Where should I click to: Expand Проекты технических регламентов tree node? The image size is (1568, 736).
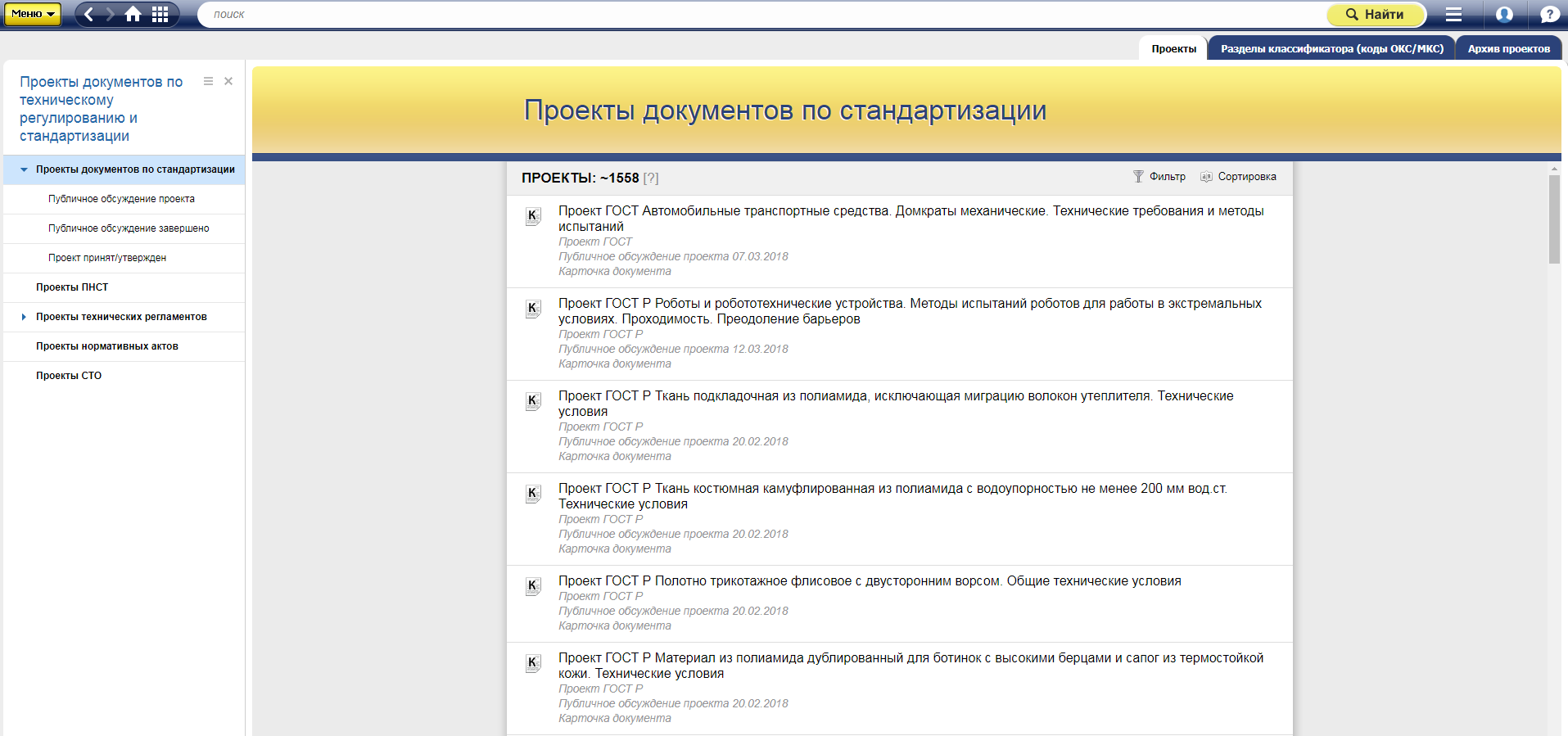(24, 317)
